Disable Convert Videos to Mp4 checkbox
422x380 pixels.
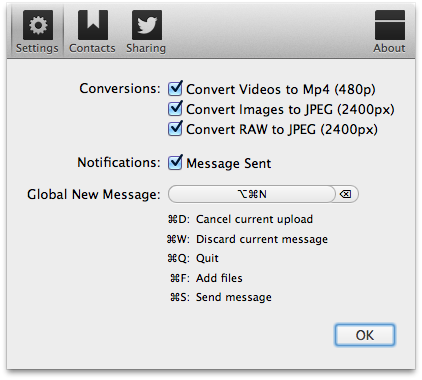coord(175,88)
